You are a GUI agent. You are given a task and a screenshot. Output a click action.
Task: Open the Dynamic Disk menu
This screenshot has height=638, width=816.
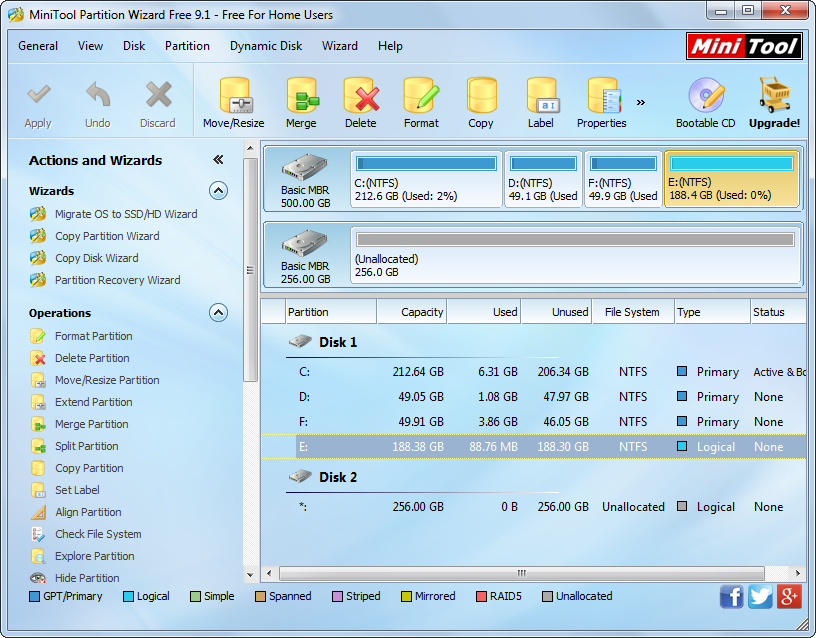coord(266,46)
